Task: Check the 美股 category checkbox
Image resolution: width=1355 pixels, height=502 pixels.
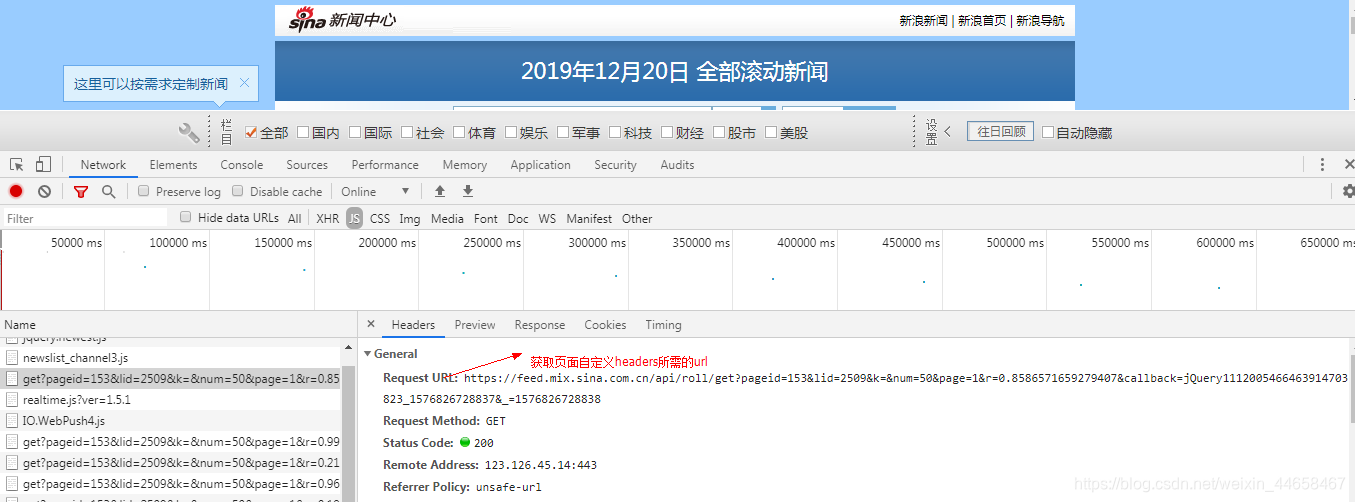Action: pyautogui.click(x=771, y=132)
